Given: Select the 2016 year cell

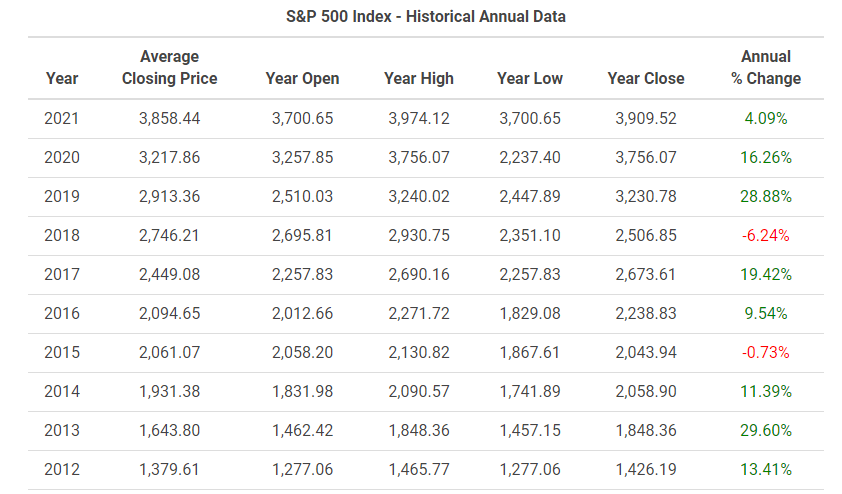Looking at the screenshot, I should coord(62,314).
